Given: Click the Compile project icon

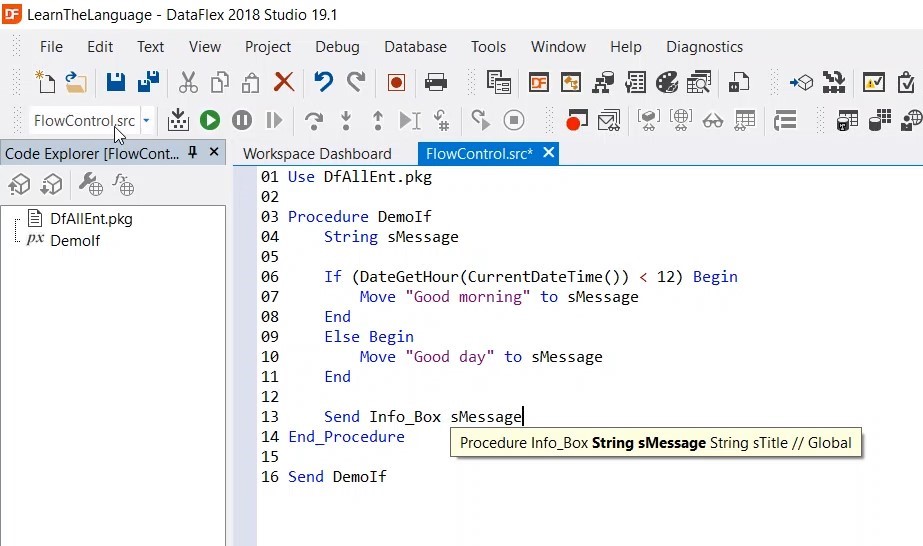Looking at the screenshot, I should click(178, 120).
